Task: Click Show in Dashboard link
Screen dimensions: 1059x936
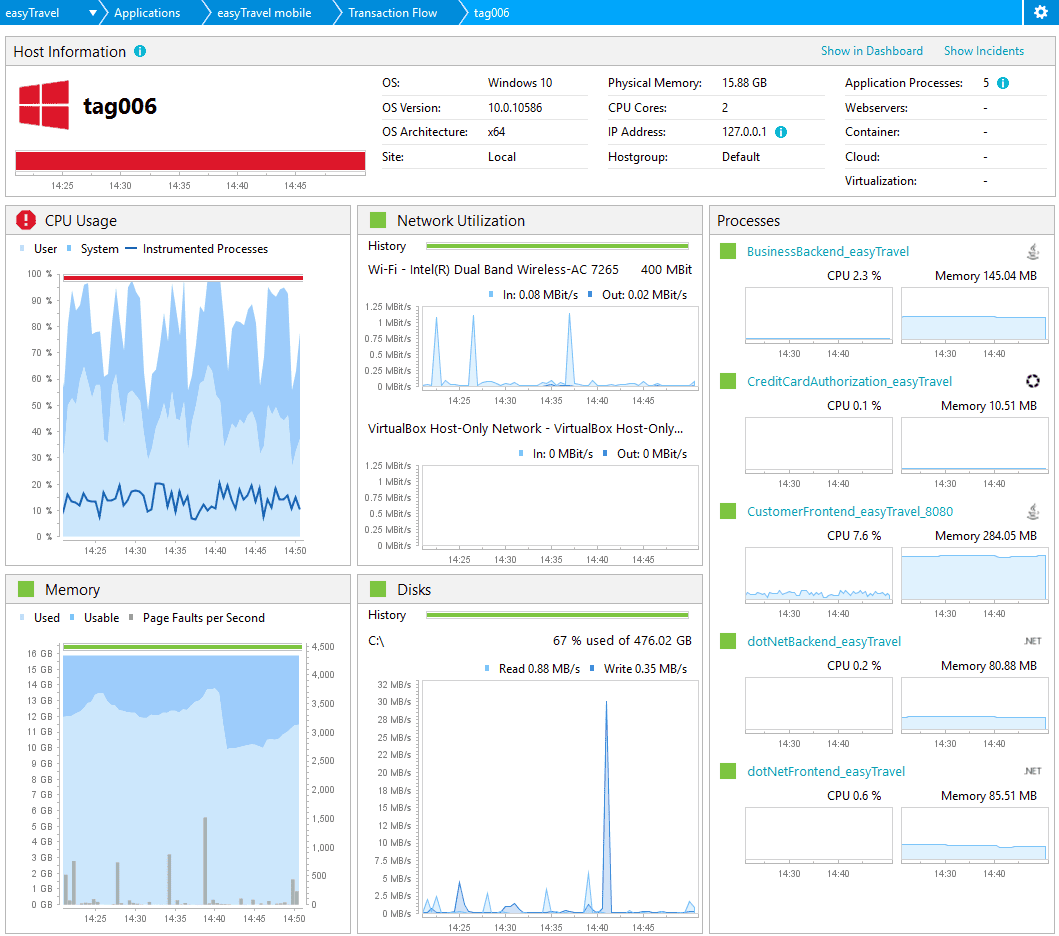Action: tap(871, 51)
